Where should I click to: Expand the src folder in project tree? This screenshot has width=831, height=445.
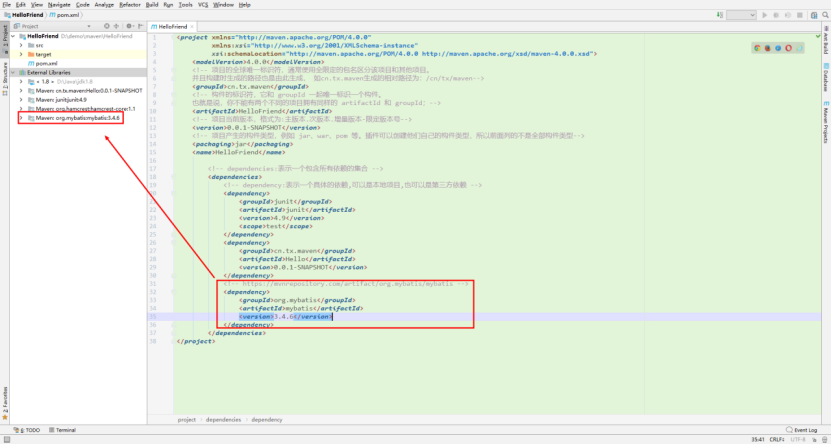[21, 45]
